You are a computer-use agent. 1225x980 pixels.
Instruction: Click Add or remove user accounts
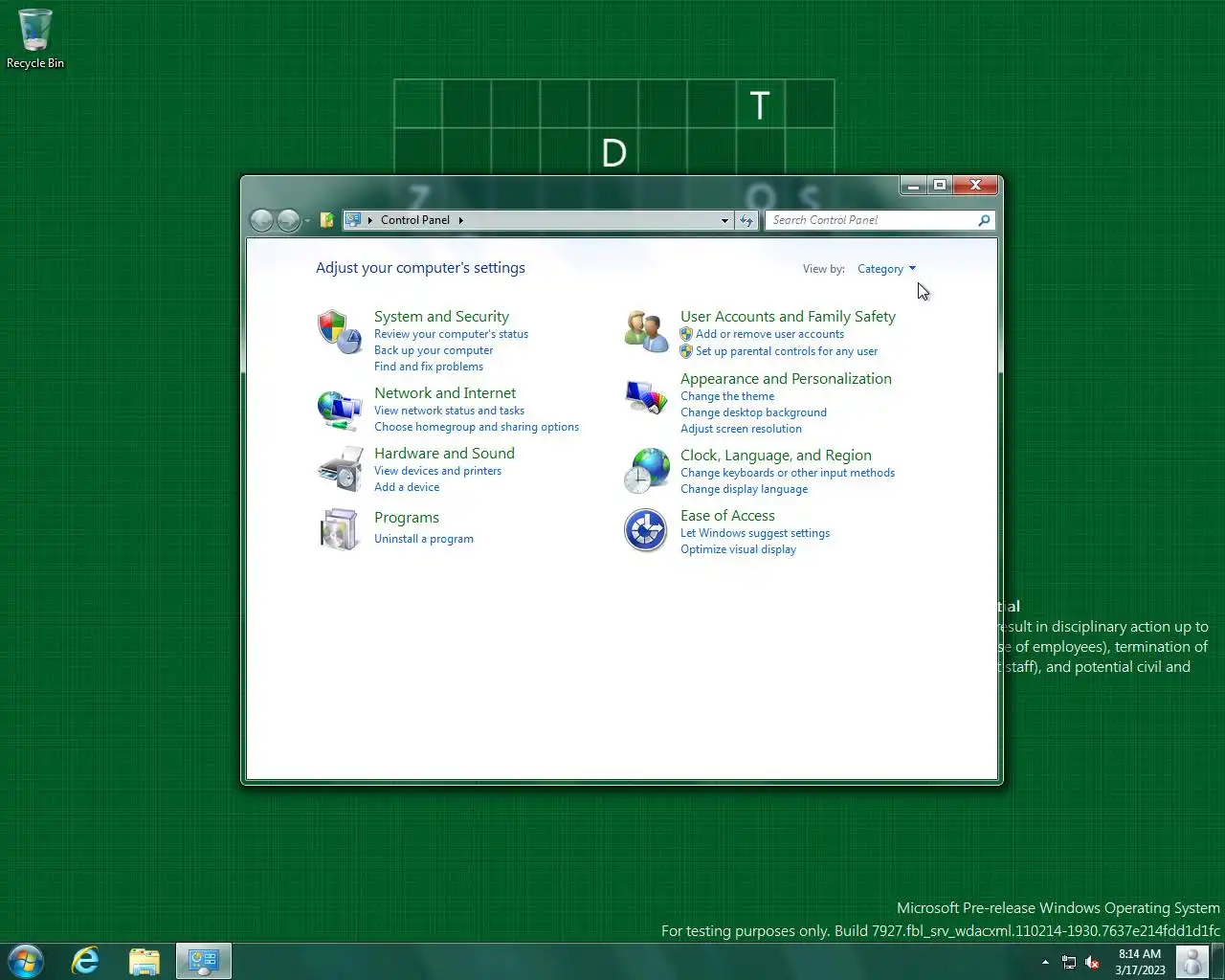click(769, 334)
